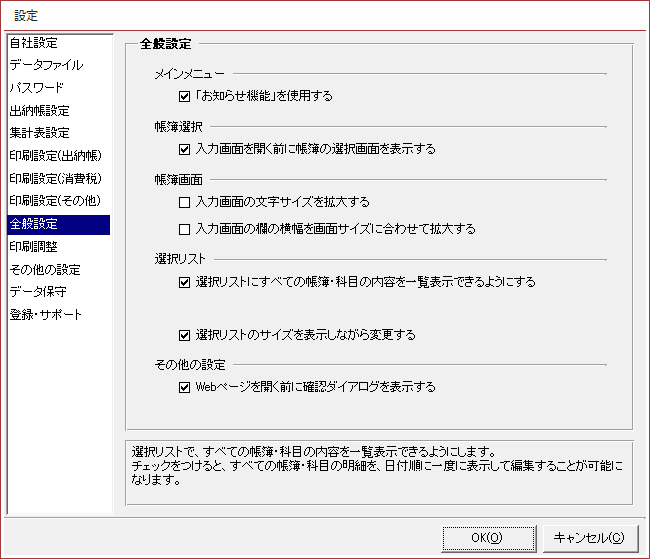Toggle 選択リストのサイズを表示しながら変更する
The width and height of the screenshot is (650, 559).
coord(184,335)
